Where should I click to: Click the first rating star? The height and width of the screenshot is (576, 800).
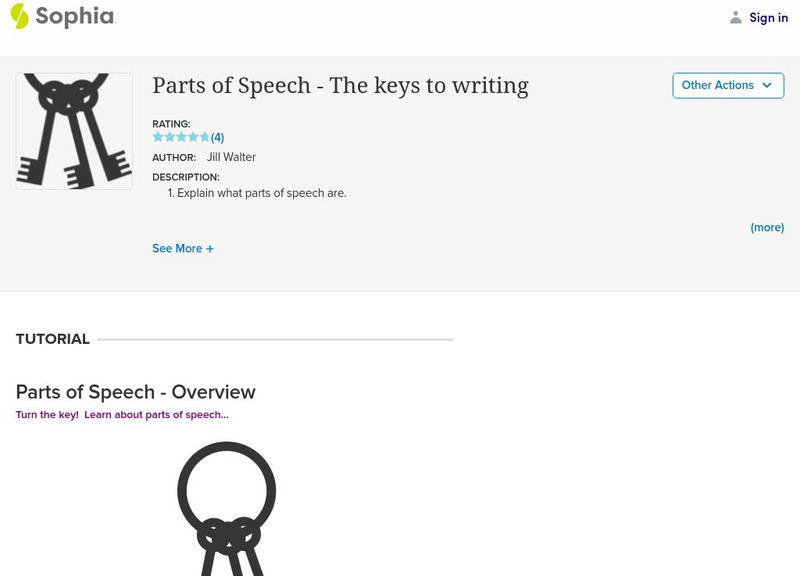(158, 137)
